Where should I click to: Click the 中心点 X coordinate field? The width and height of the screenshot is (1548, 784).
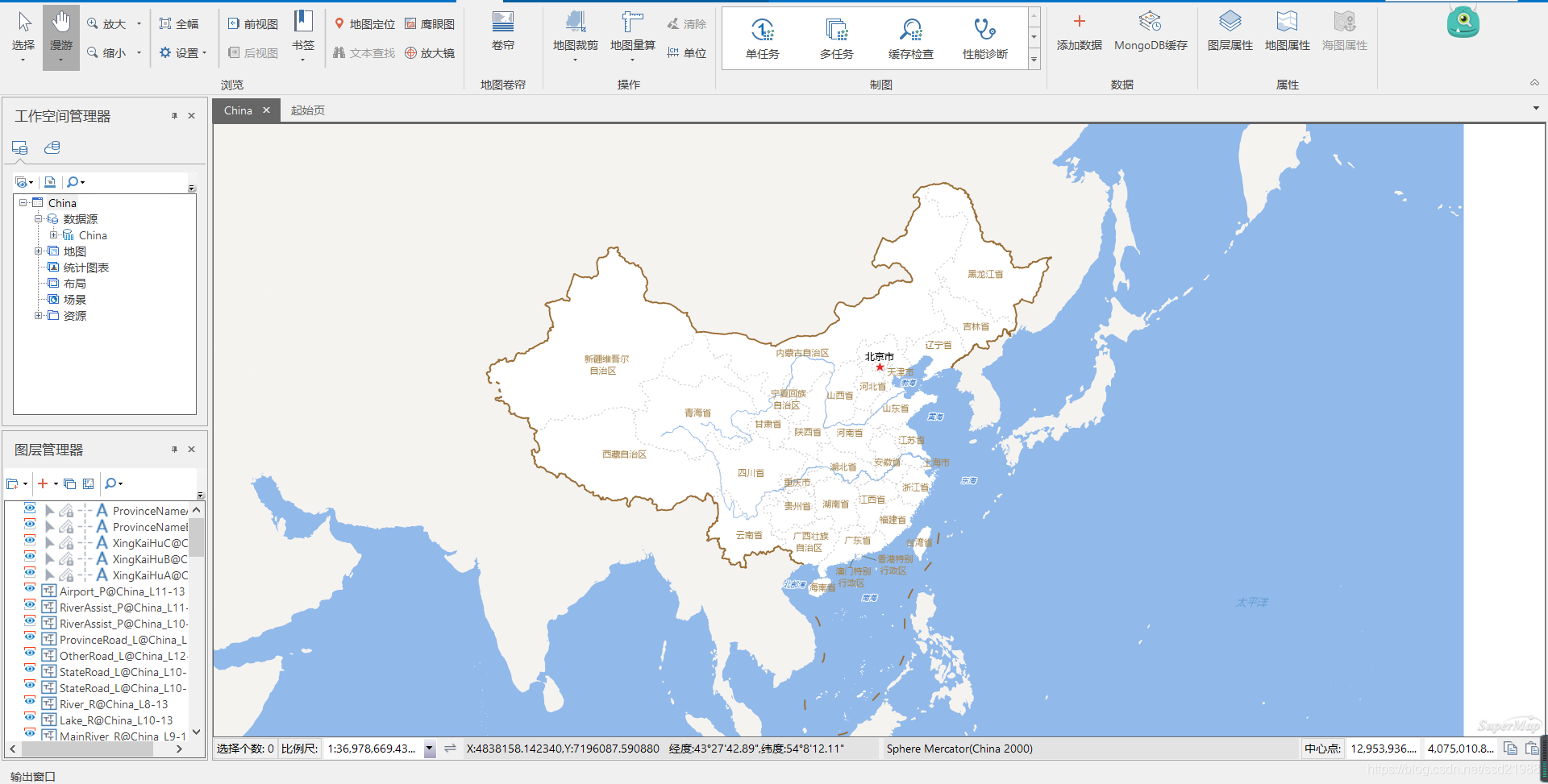1384,749
